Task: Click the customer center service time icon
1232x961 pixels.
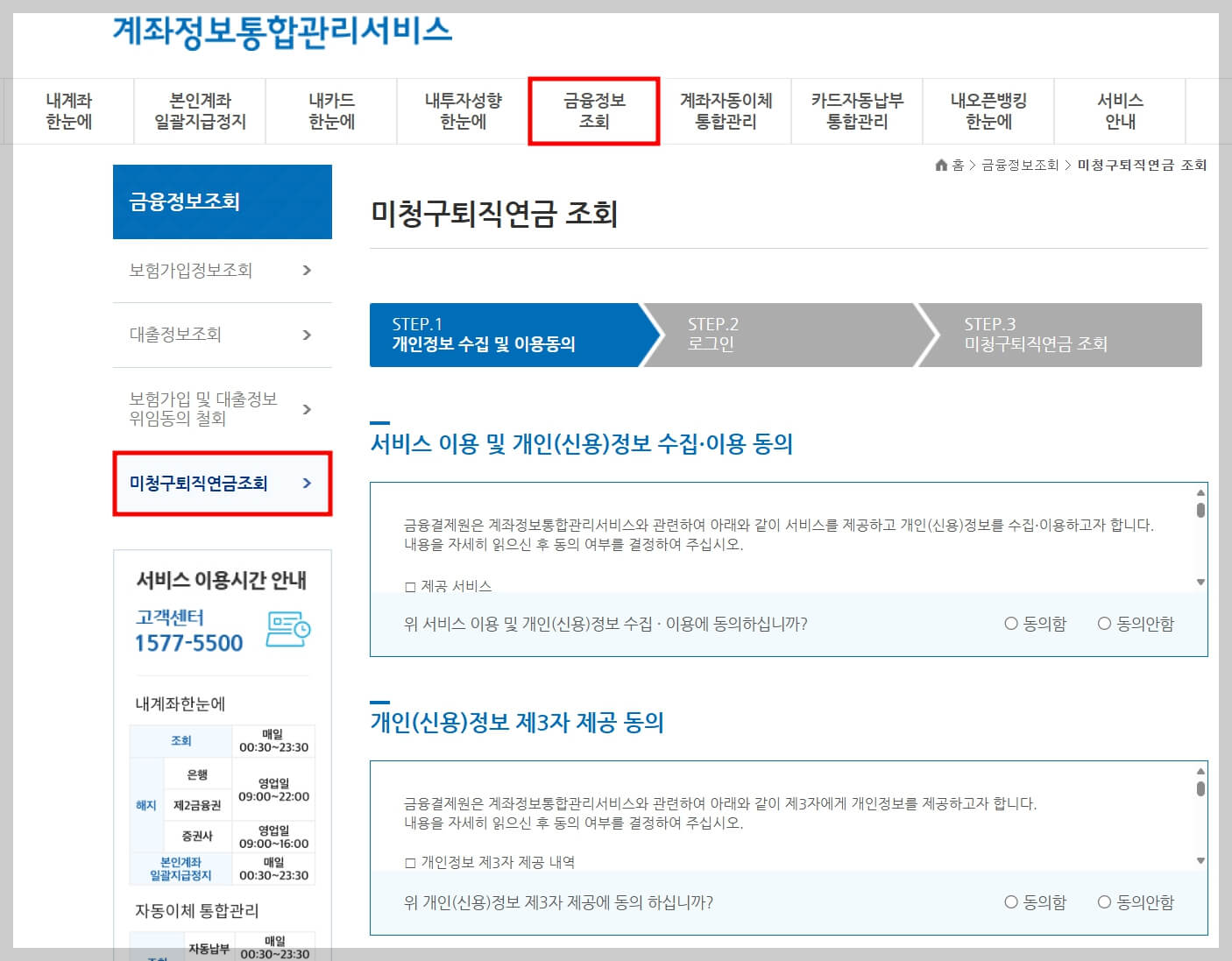Action: coord(288,630)
